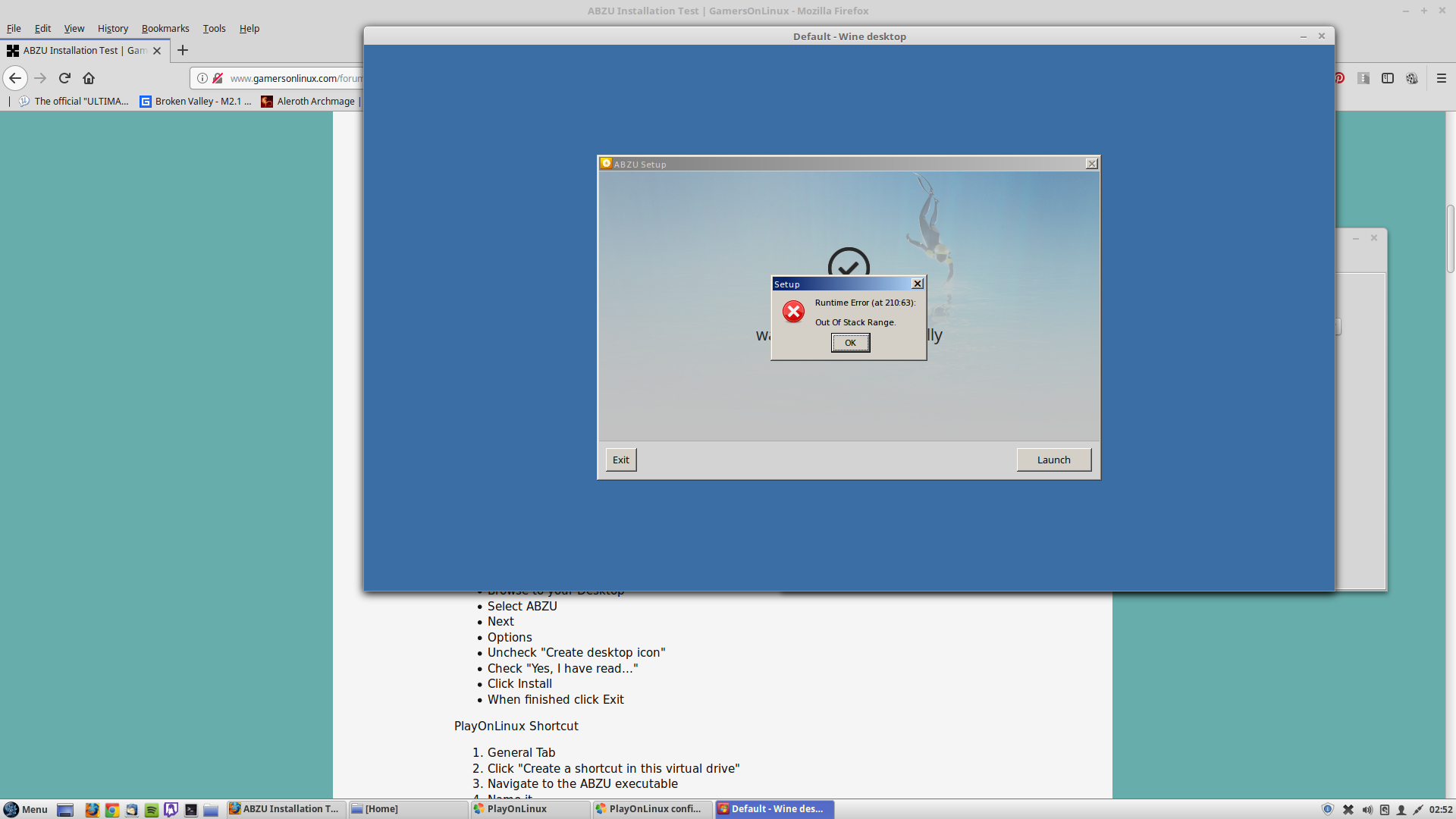Open the 'Broken Valley - M2.1' bookmark

pyautogui.click(x=196, y=101)
